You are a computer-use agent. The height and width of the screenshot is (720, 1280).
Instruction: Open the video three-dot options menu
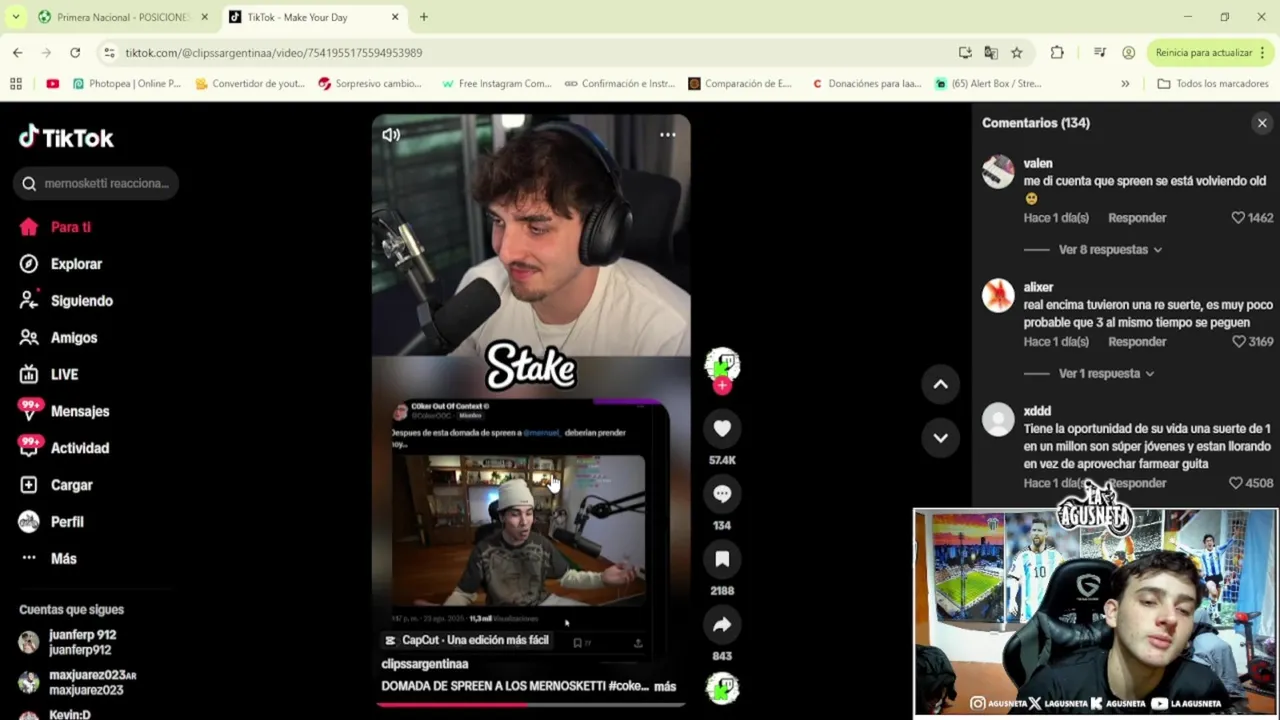(x=667, y=135)
